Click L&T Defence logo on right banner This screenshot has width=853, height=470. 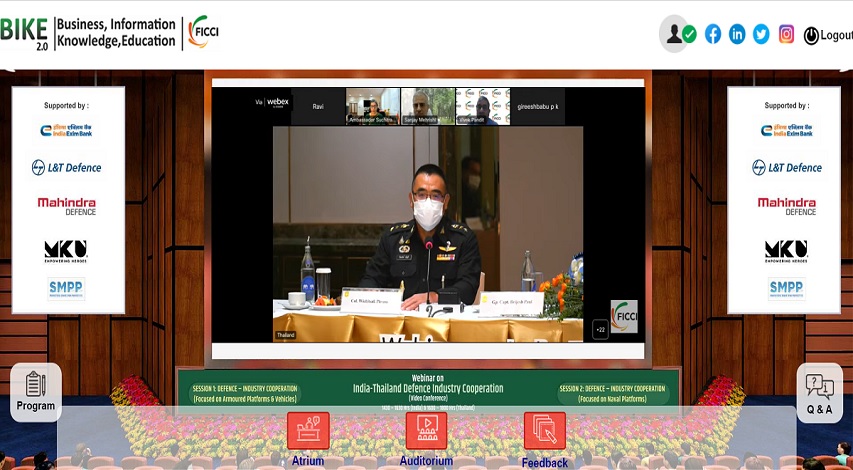[x=787, y=168]
